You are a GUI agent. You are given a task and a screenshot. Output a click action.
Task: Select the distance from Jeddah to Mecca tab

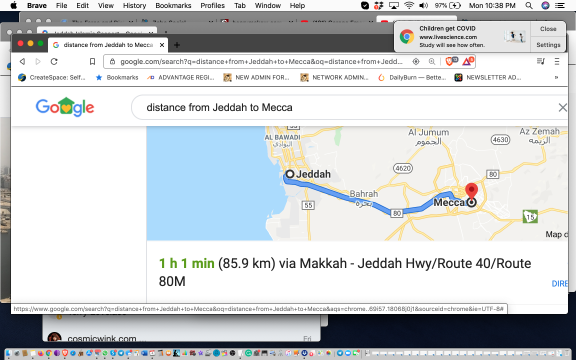(x=108, y=45)
